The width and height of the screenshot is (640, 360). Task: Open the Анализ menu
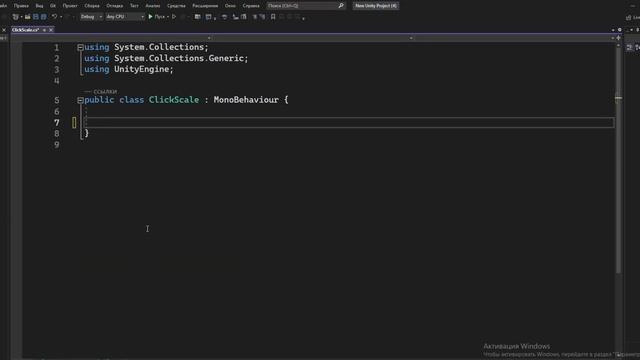(x=153, y=6)
